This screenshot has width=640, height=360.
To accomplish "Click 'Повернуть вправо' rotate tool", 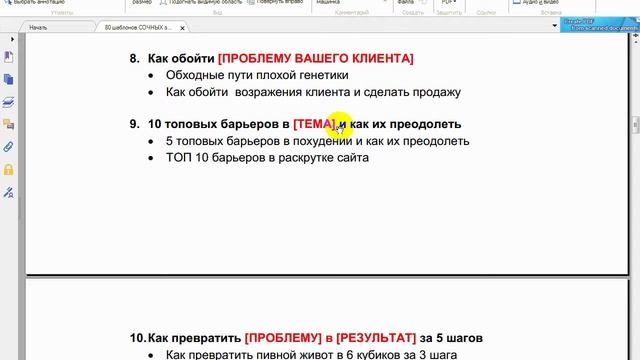I will (276, 2).
